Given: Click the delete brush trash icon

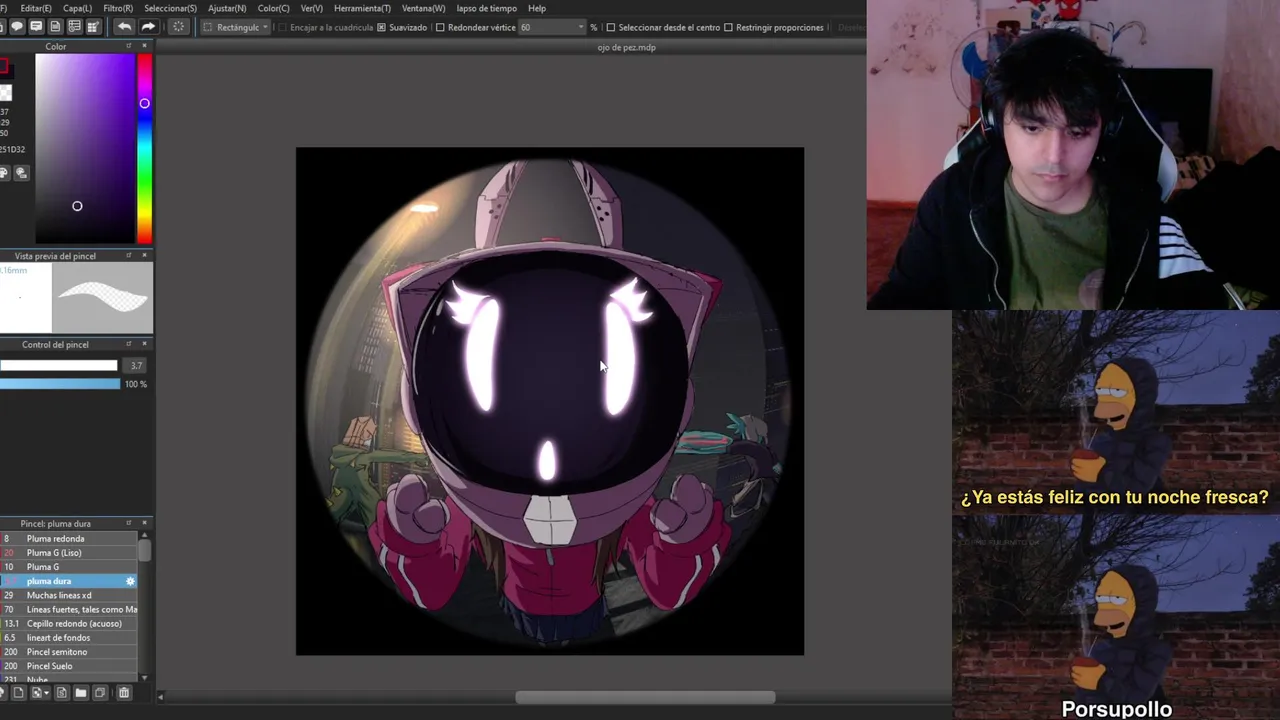Looking at the screenshot, I should (x=124, y=692).
